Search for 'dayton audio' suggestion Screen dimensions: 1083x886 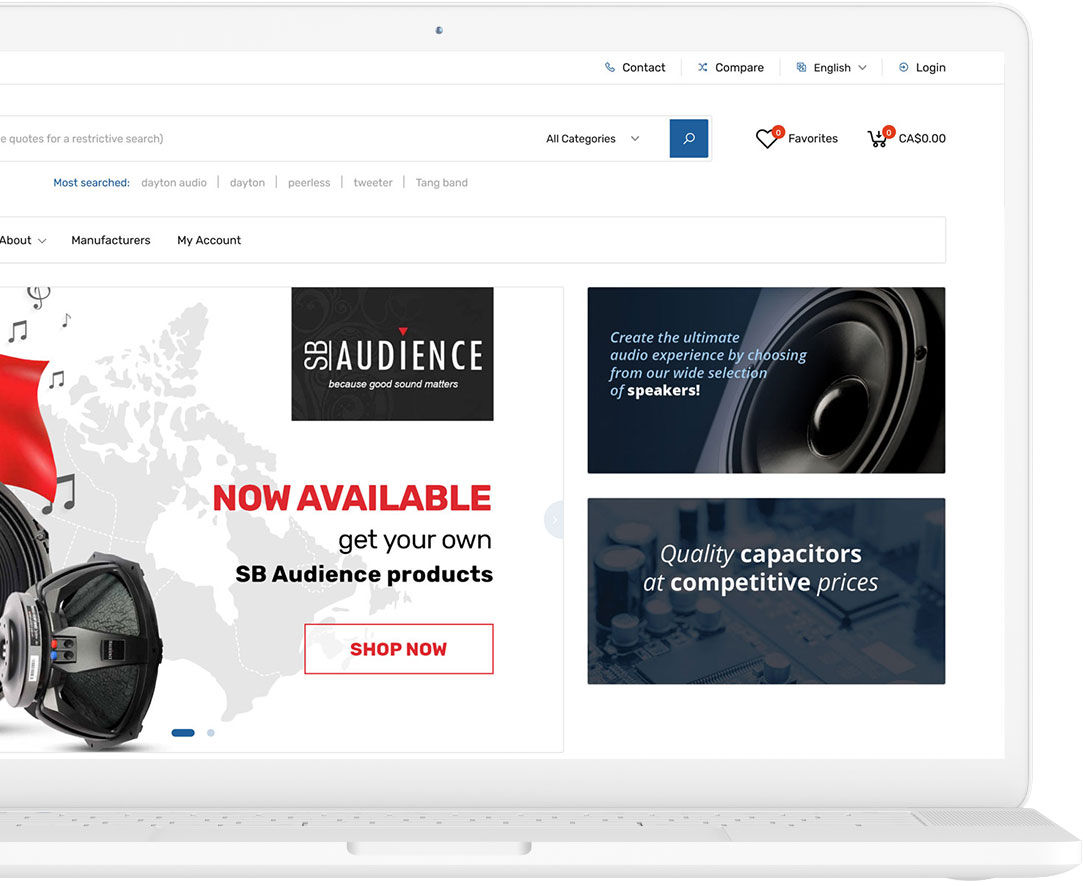coord(174,182)
